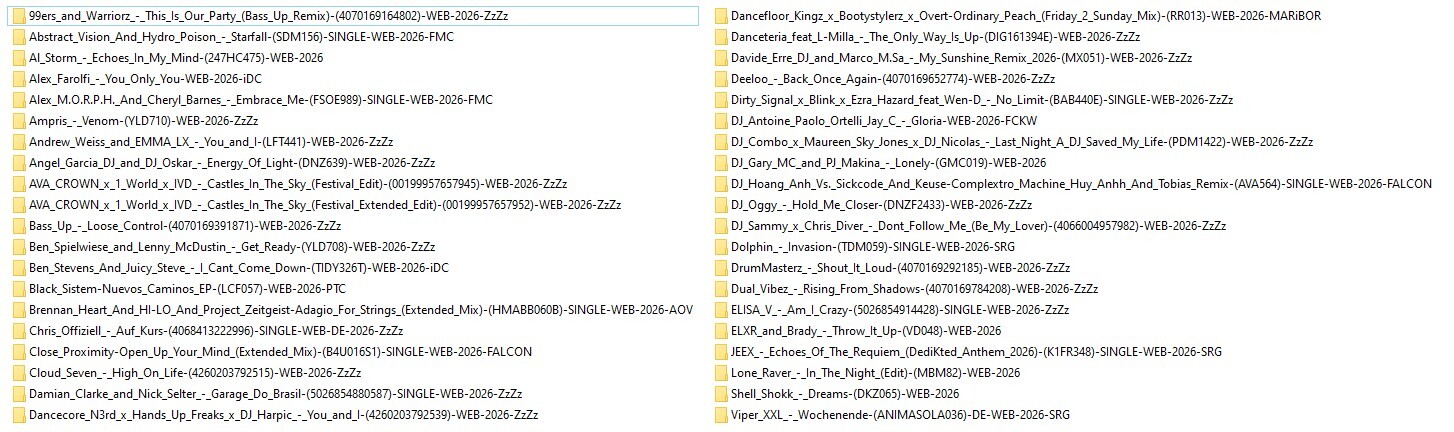
Task: Click folder icon for Al_Storm Echoes_In_My_Mind
Action: [x=19, y=58]
